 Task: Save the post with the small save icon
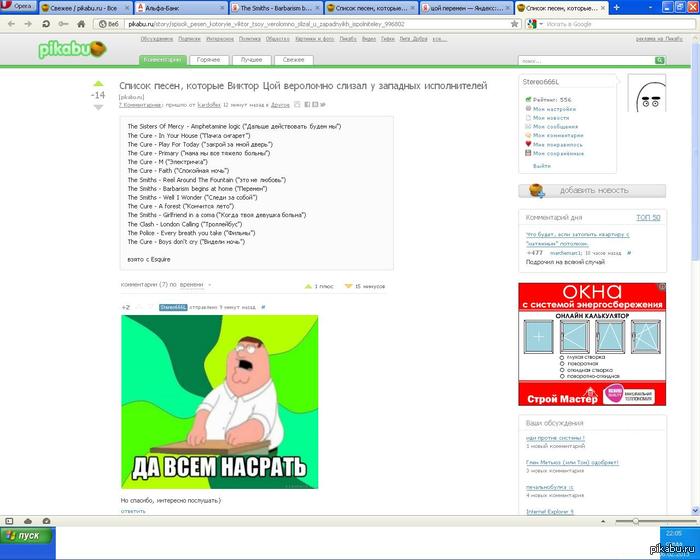click(x=297, y=104)
